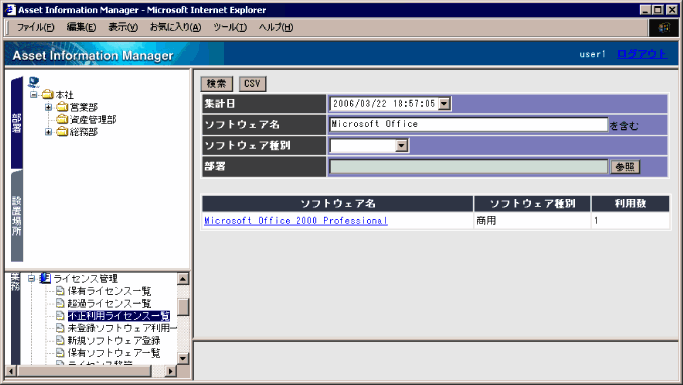683x385 pixels.
Task: Click the ライセンス管理 book icon
Action: pyautogui.click(x=45, y=278)
